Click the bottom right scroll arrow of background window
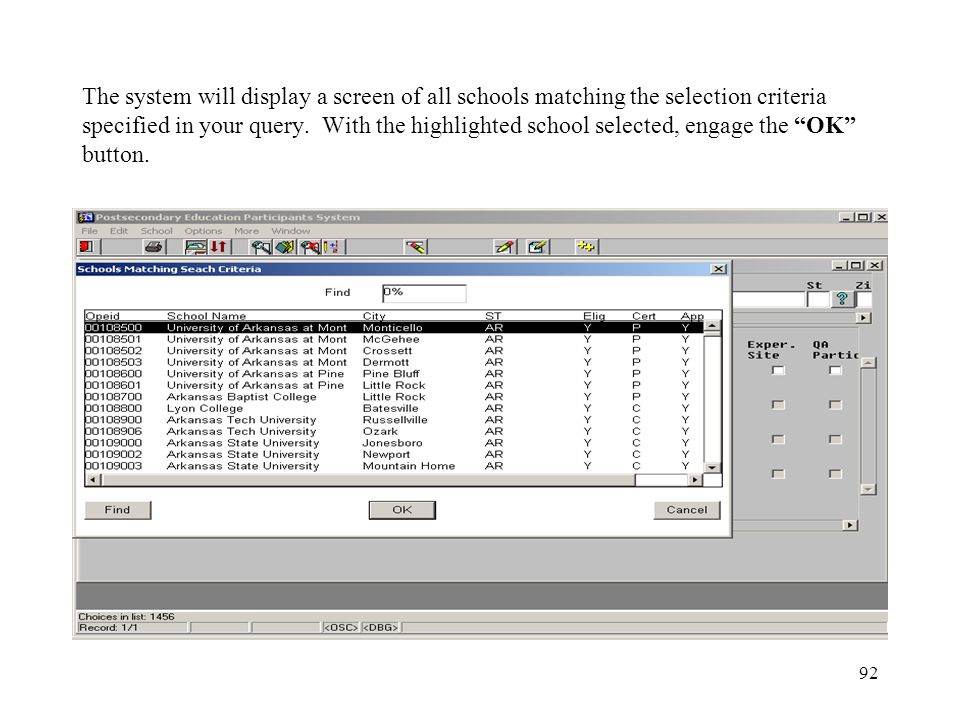Image resolution: width=960 pixels, height=720 pixels. click(x=849, y=525)
